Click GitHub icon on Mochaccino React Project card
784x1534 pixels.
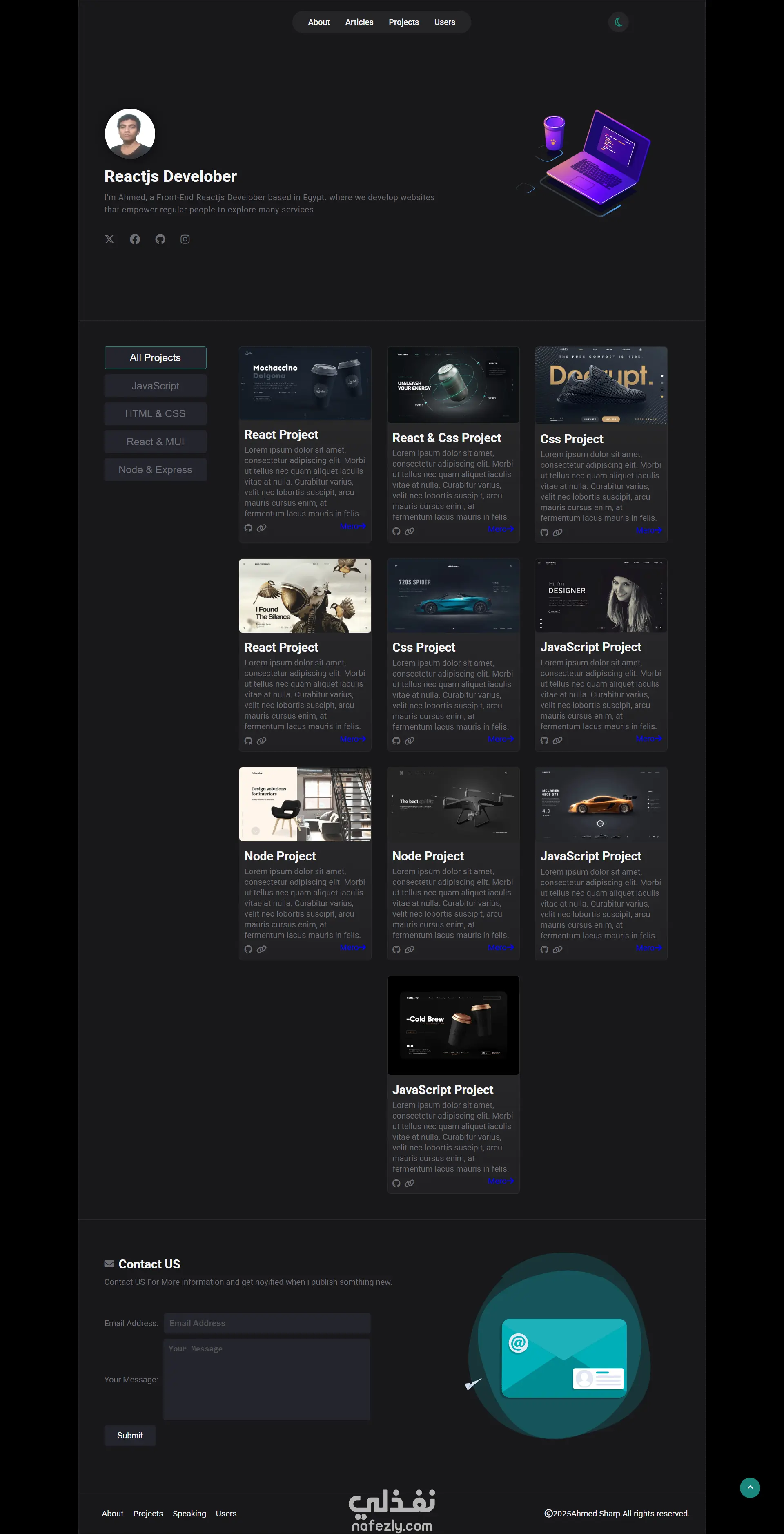(x=248, y=528)
